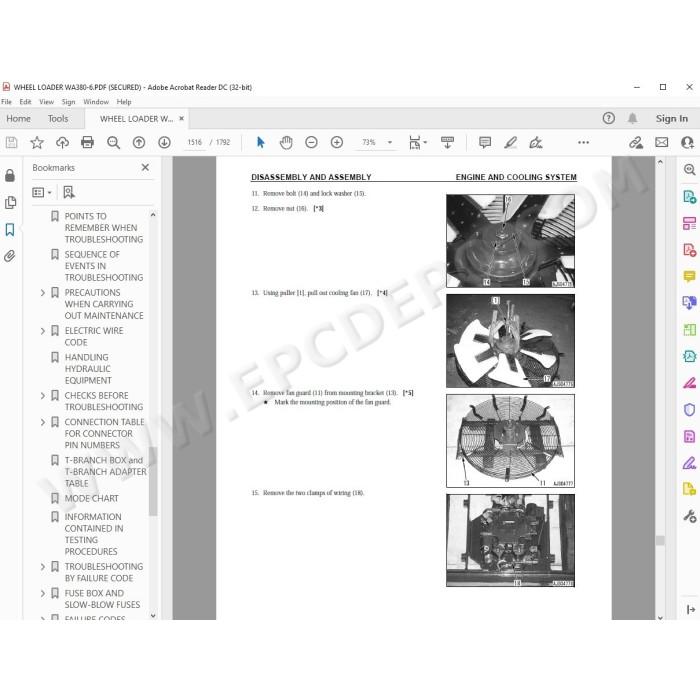Screen dimensions: 700x700
Task: Open the bookmarks options dropdown
Action: 42,192
